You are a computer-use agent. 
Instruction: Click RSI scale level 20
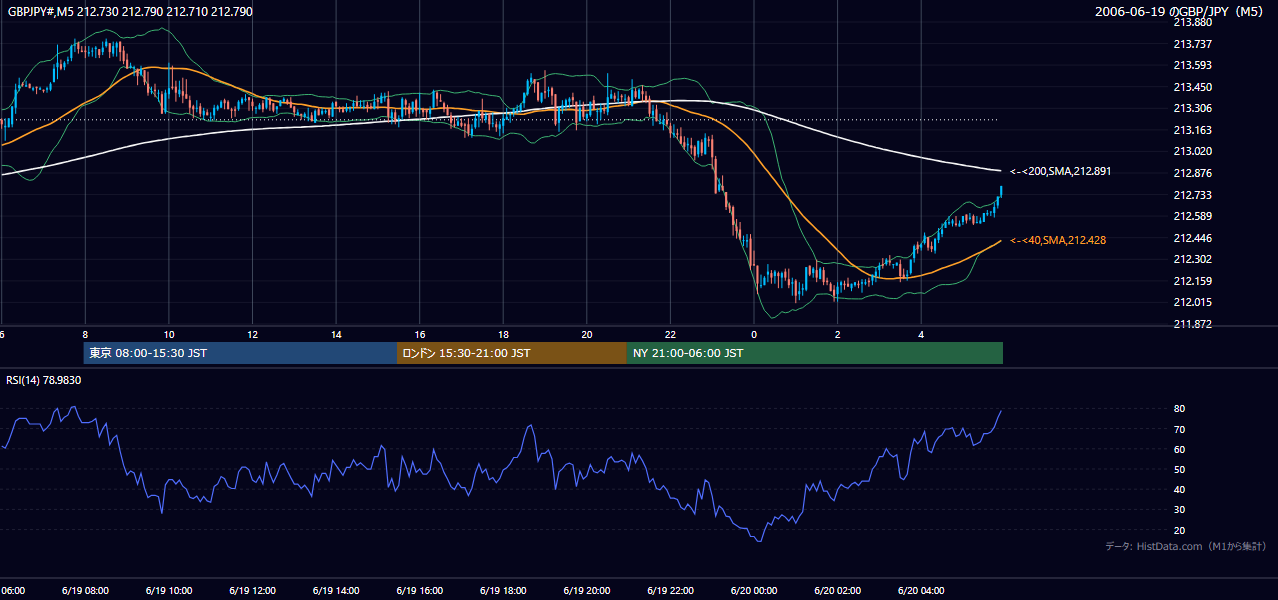pos(1179,530)
